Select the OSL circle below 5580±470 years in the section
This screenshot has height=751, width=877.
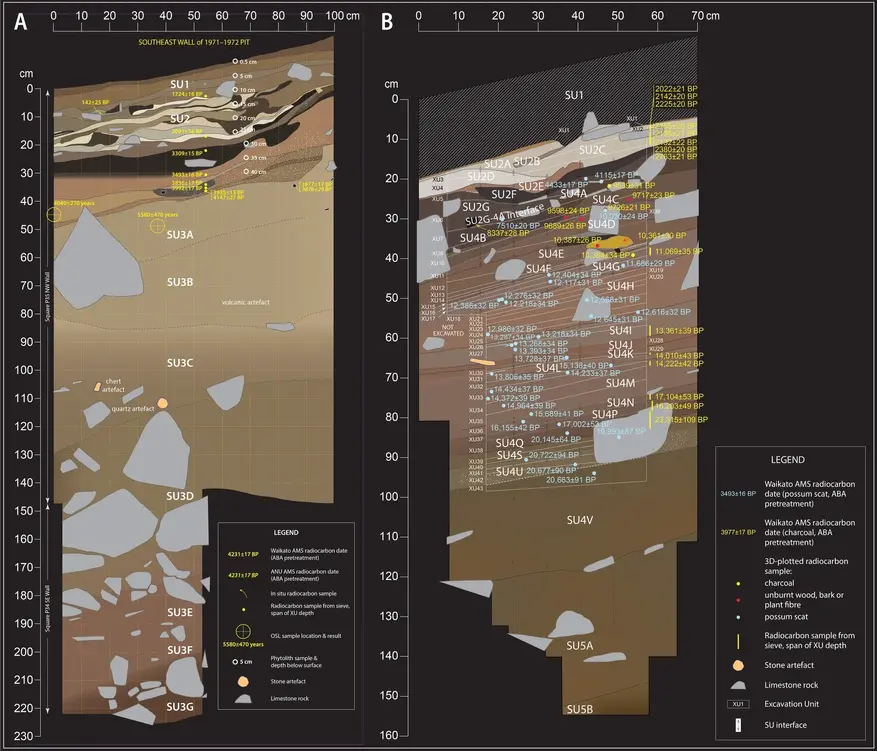point(157,225)
